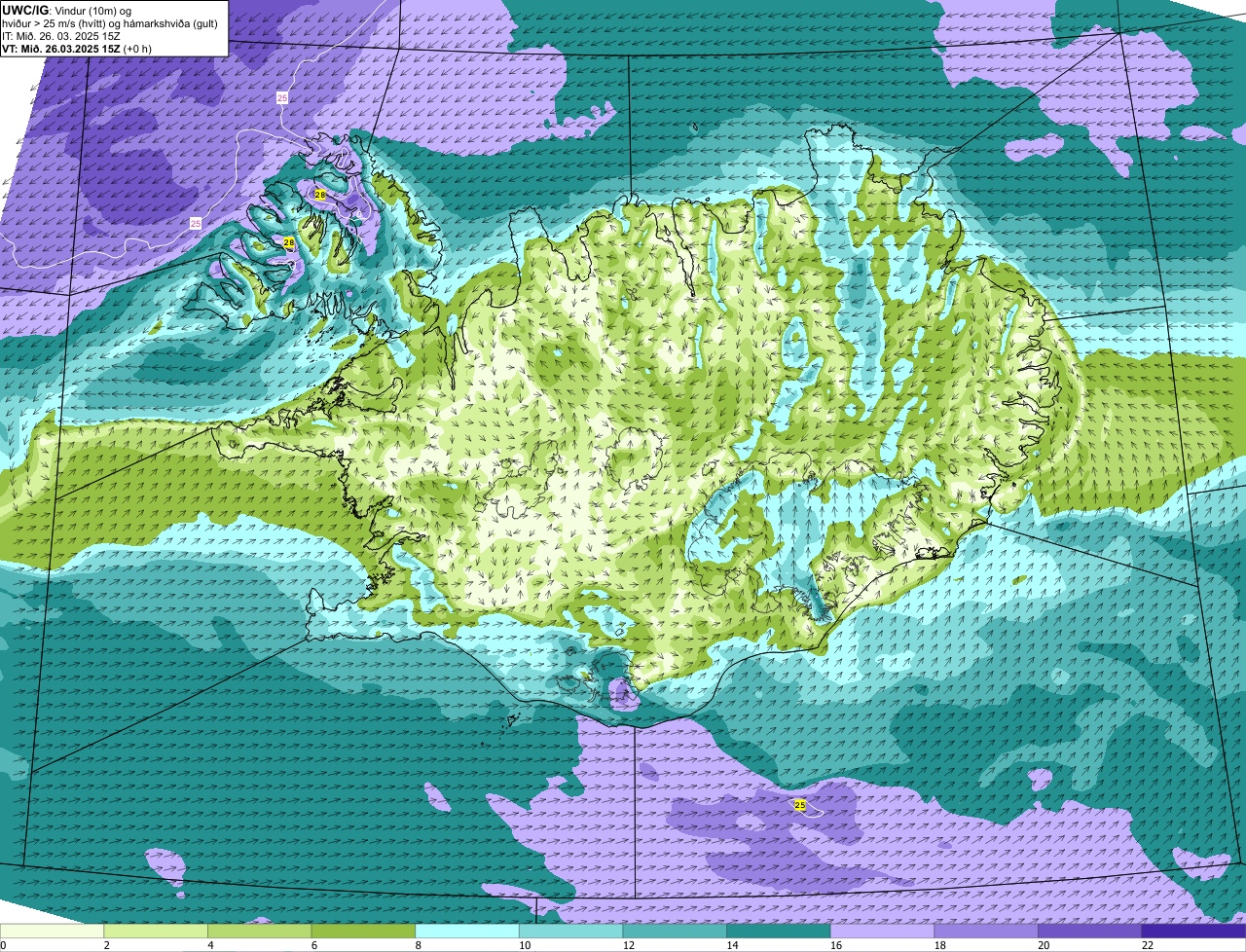Screen dimensions: 1246x952
Task: Click the "IT: Mið. 26. 03. 2025 15Z" line
Action: pyautogui.click(x=61, y=36)
